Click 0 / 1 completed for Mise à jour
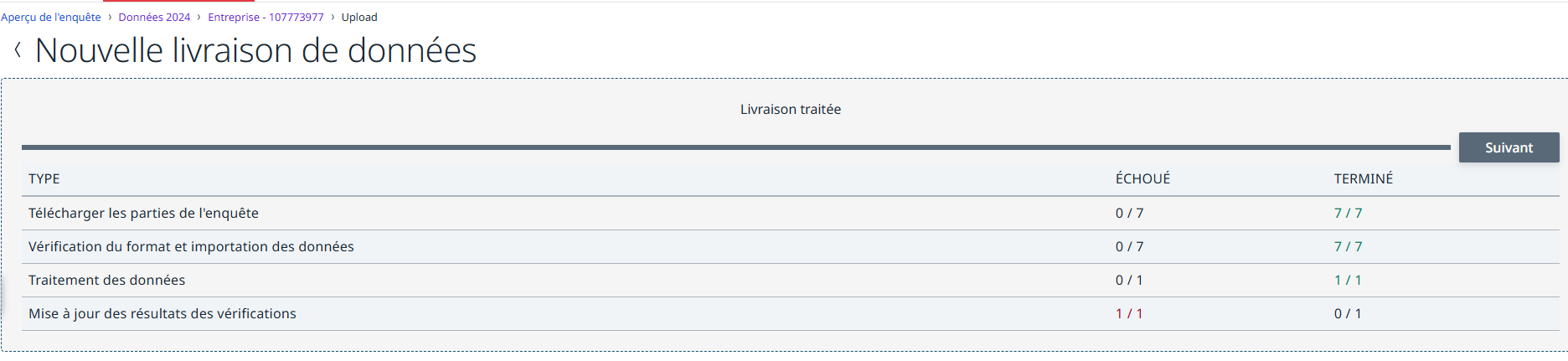1568x361 pixels. coord(1347,314)
